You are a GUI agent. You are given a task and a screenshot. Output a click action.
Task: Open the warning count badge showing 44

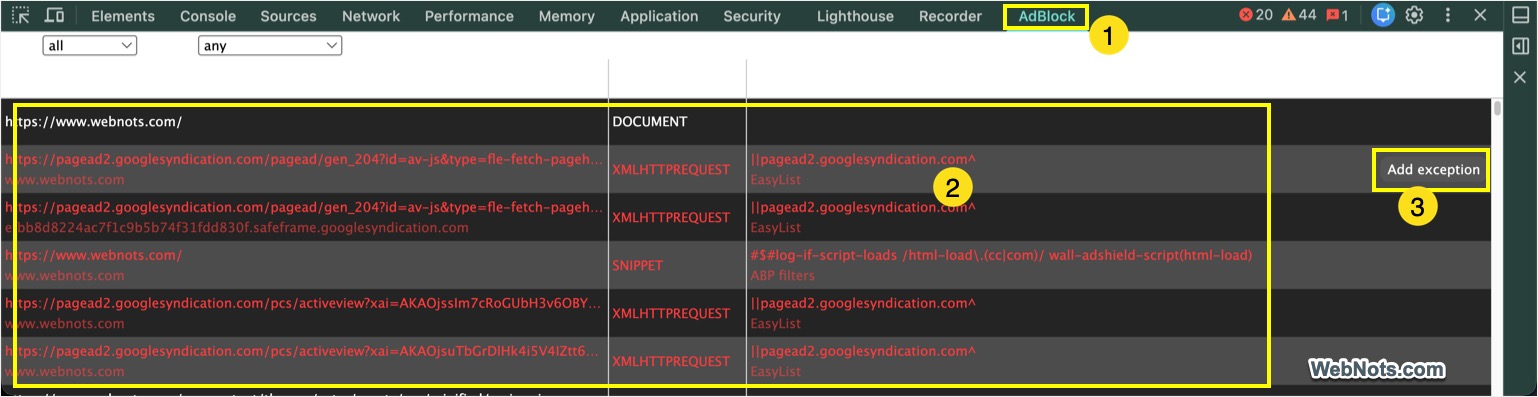click(x=1299, y=15)
